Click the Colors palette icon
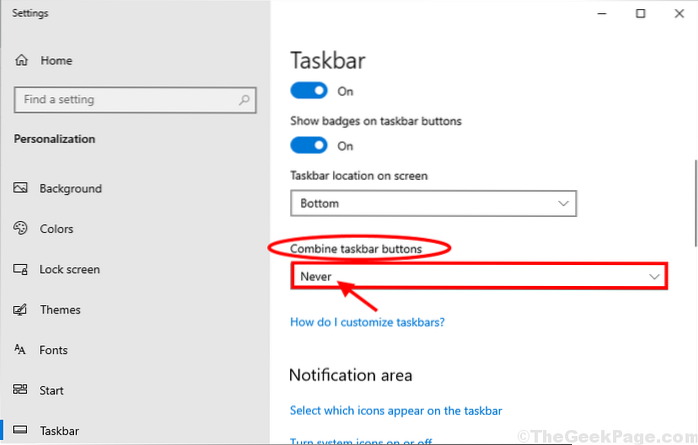The image size is (698, 445). pos(21,229)
